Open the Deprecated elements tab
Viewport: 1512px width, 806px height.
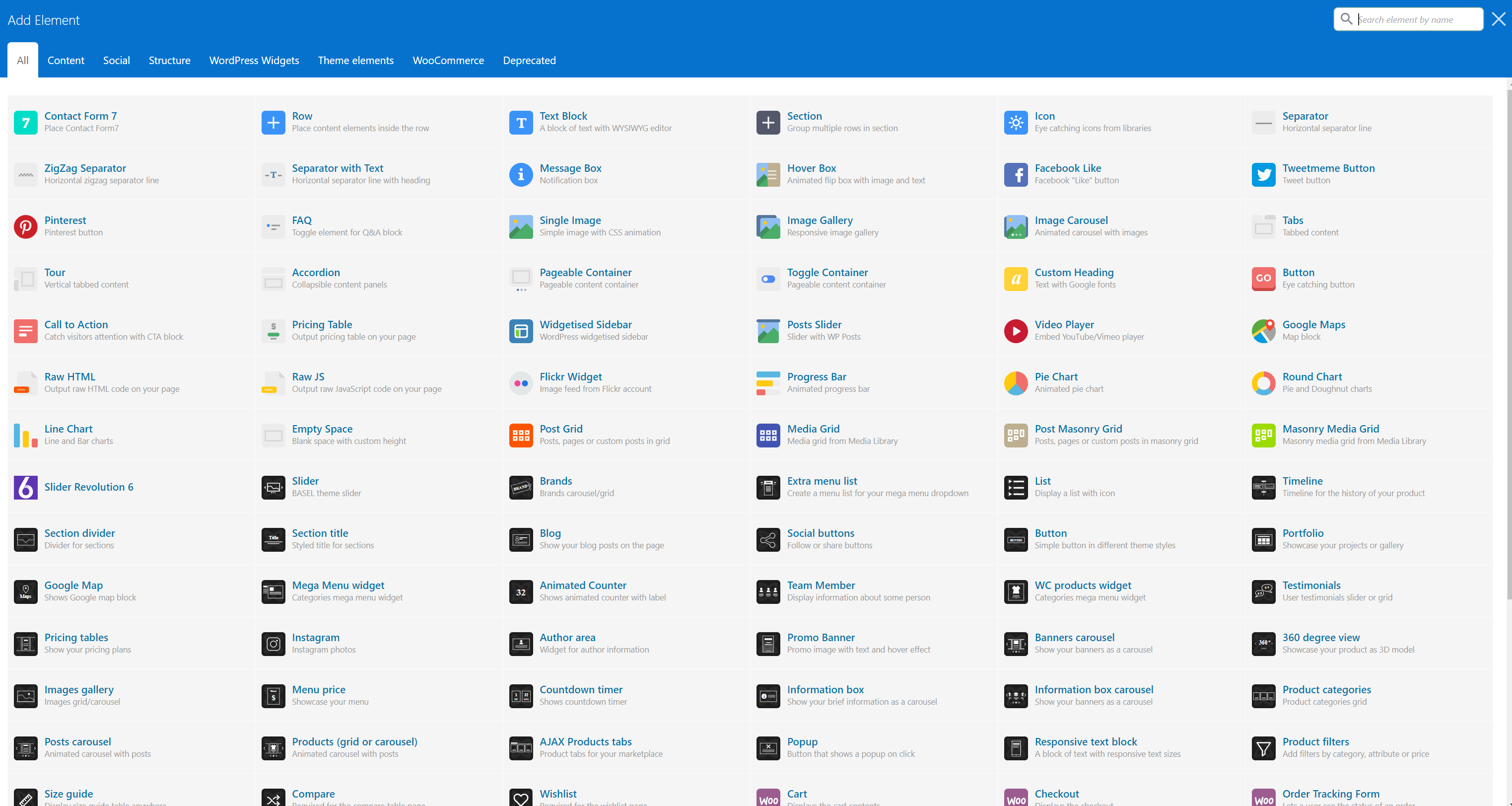tap(529, 60)
